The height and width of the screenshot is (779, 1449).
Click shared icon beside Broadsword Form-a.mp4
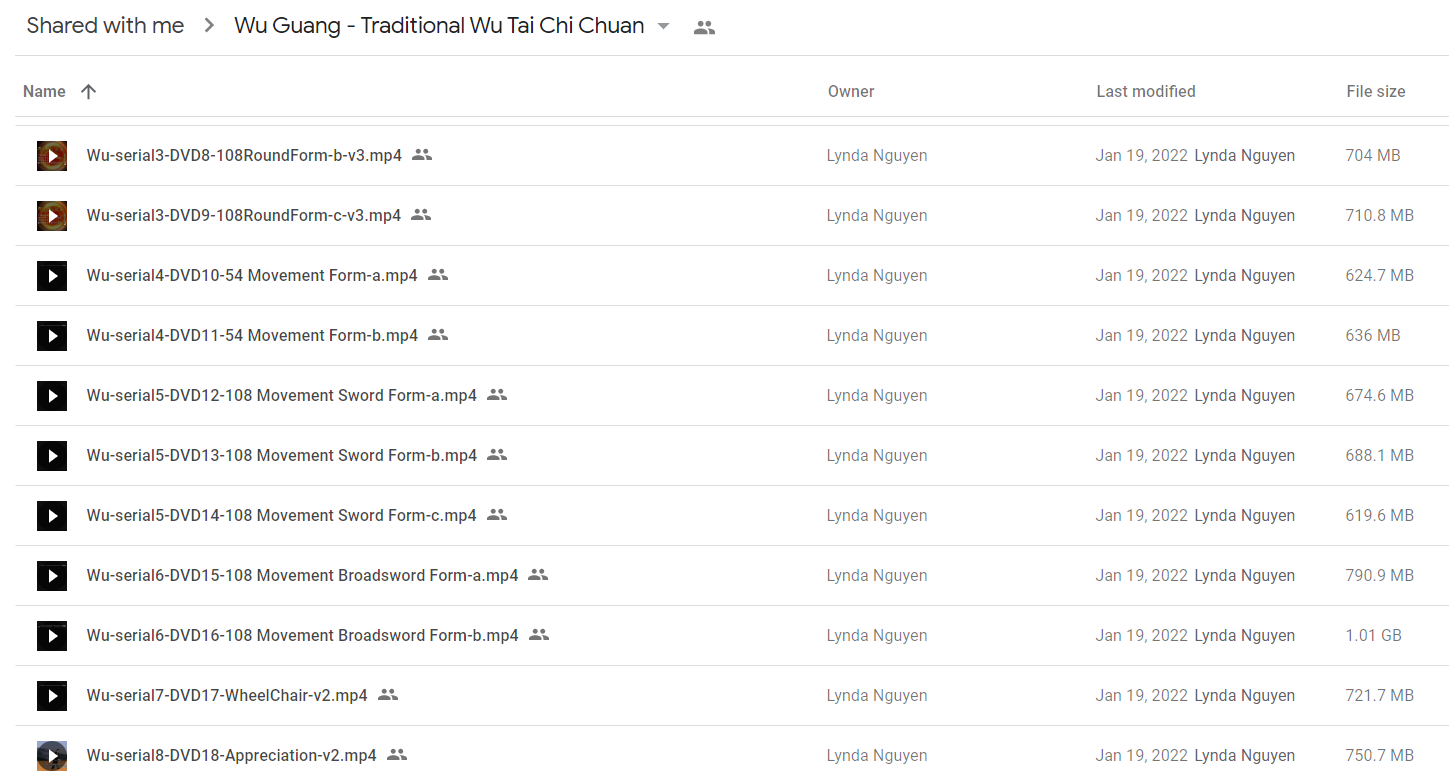click(538, 575)
